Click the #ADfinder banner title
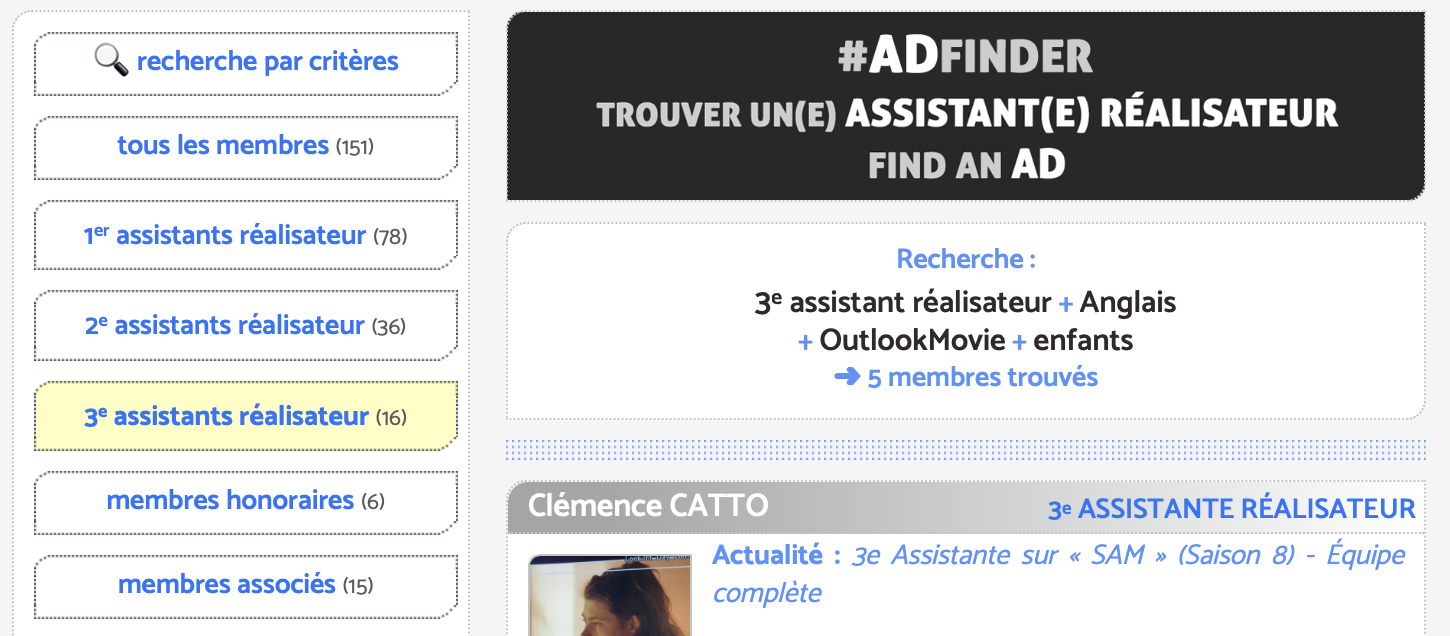 965,57
